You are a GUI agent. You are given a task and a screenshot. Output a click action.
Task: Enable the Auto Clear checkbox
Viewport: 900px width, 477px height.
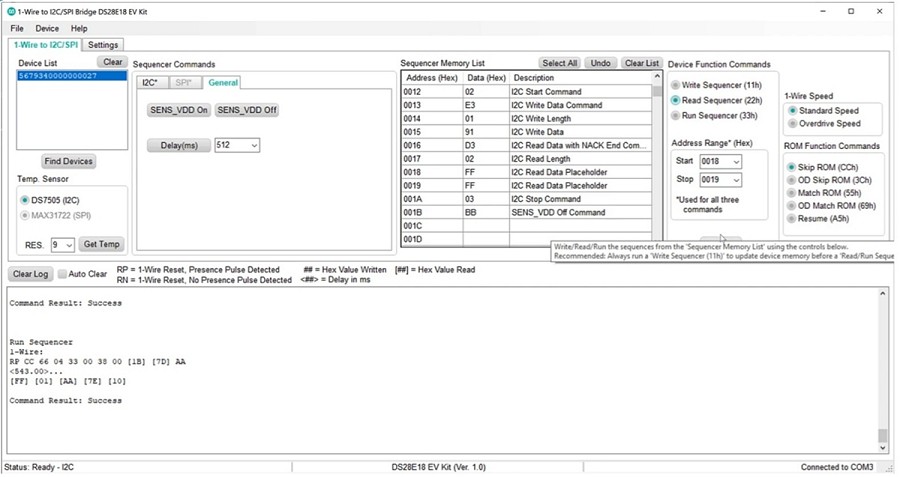click(63, 274)
